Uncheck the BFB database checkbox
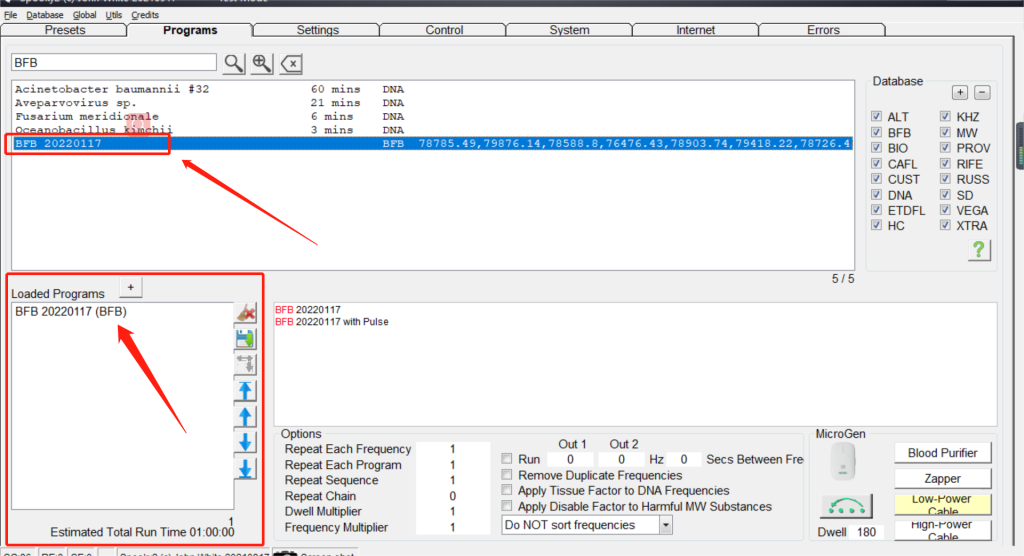Screen dimensions: 1024x556 [x=877, y=133]
